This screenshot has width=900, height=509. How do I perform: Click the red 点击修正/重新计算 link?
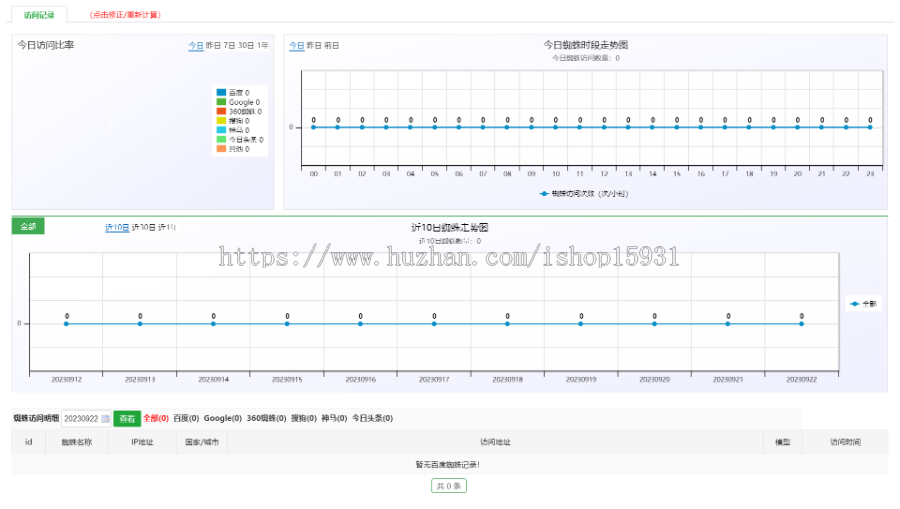pos(125,15)
